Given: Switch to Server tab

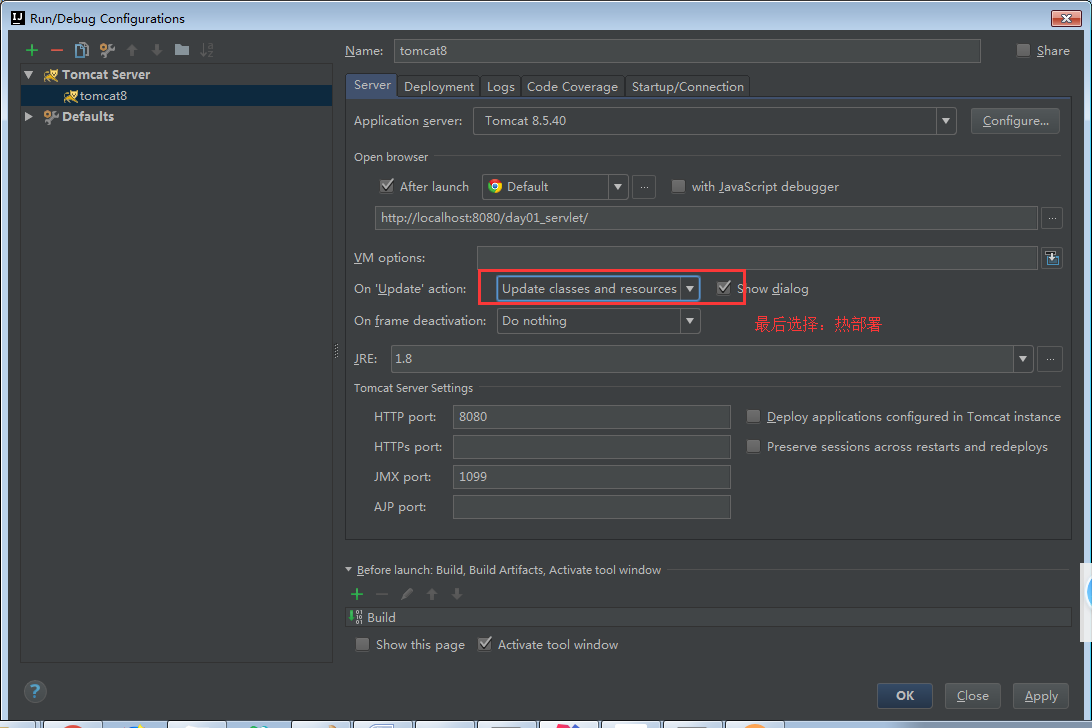Looking at the screenshot, I should coord(372,85).
